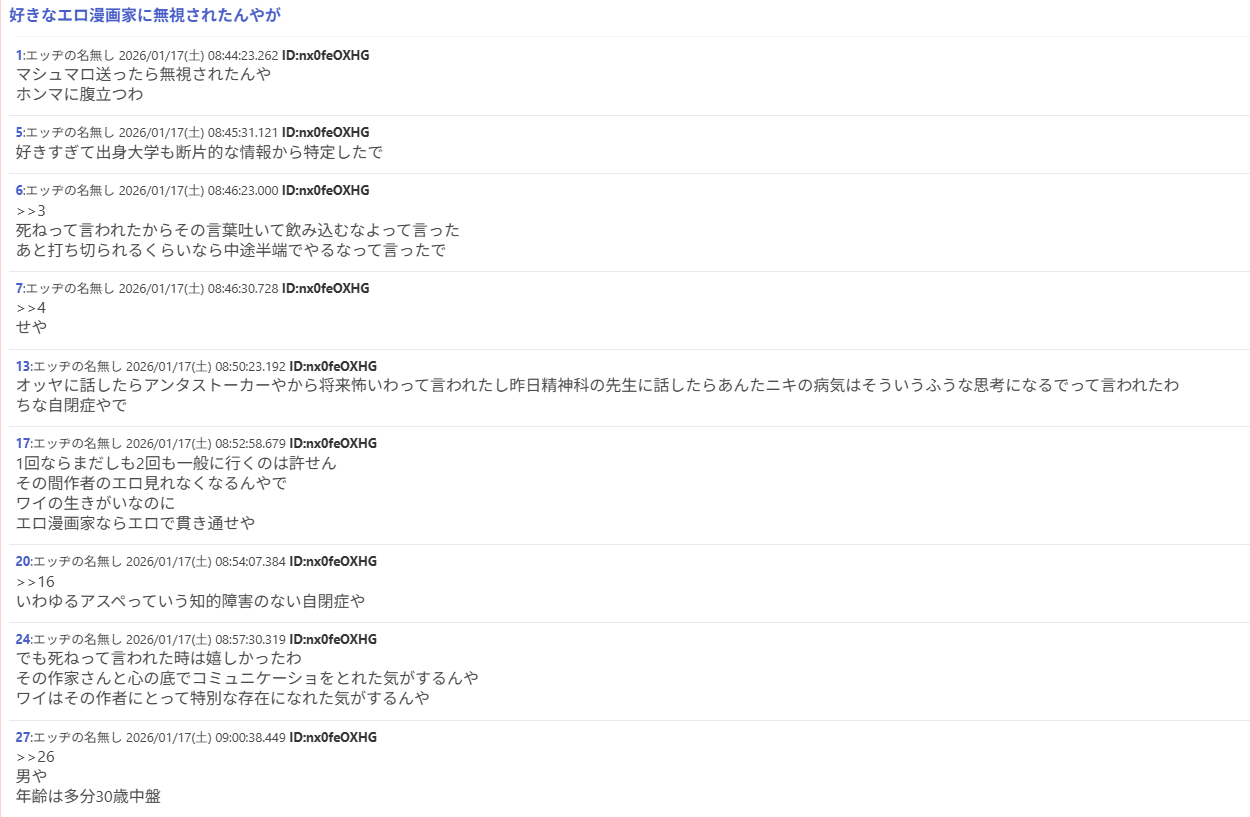Follow the >>4 reply anchor
The image size is (1250, 817).
pyautogui.click(x=31, y=308)
